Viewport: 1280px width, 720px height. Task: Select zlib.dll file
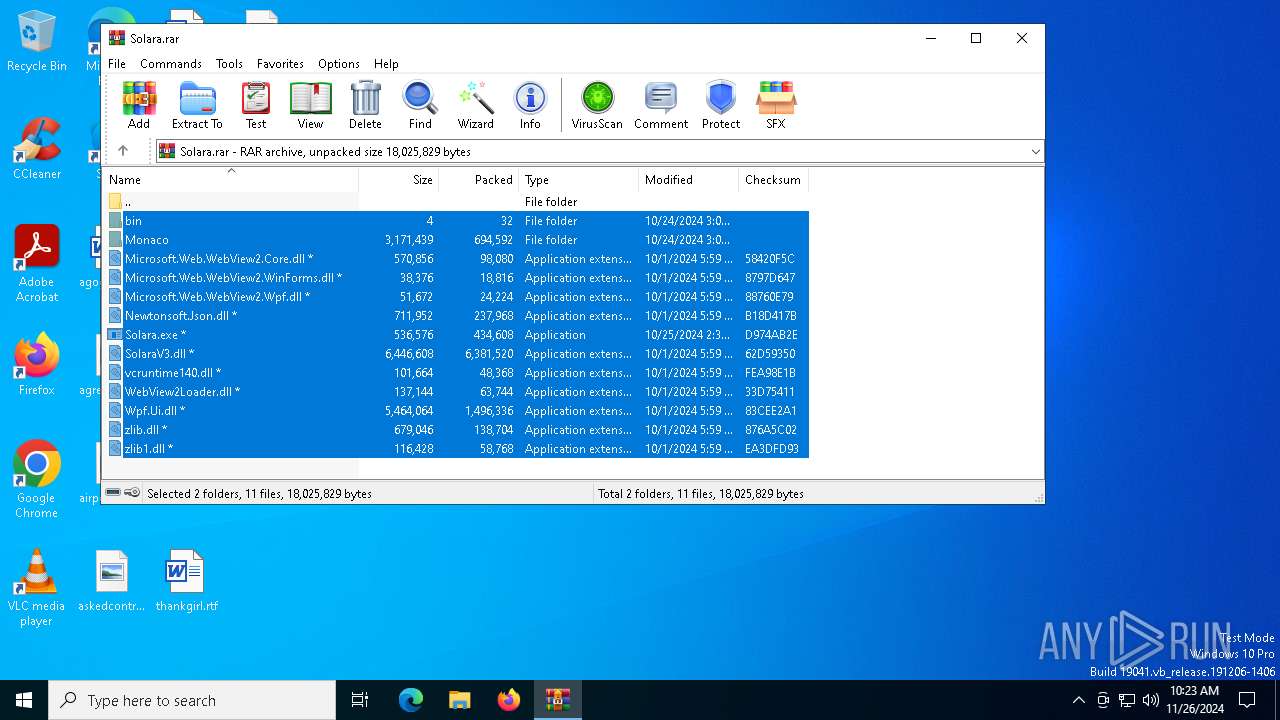click(456, 429)
